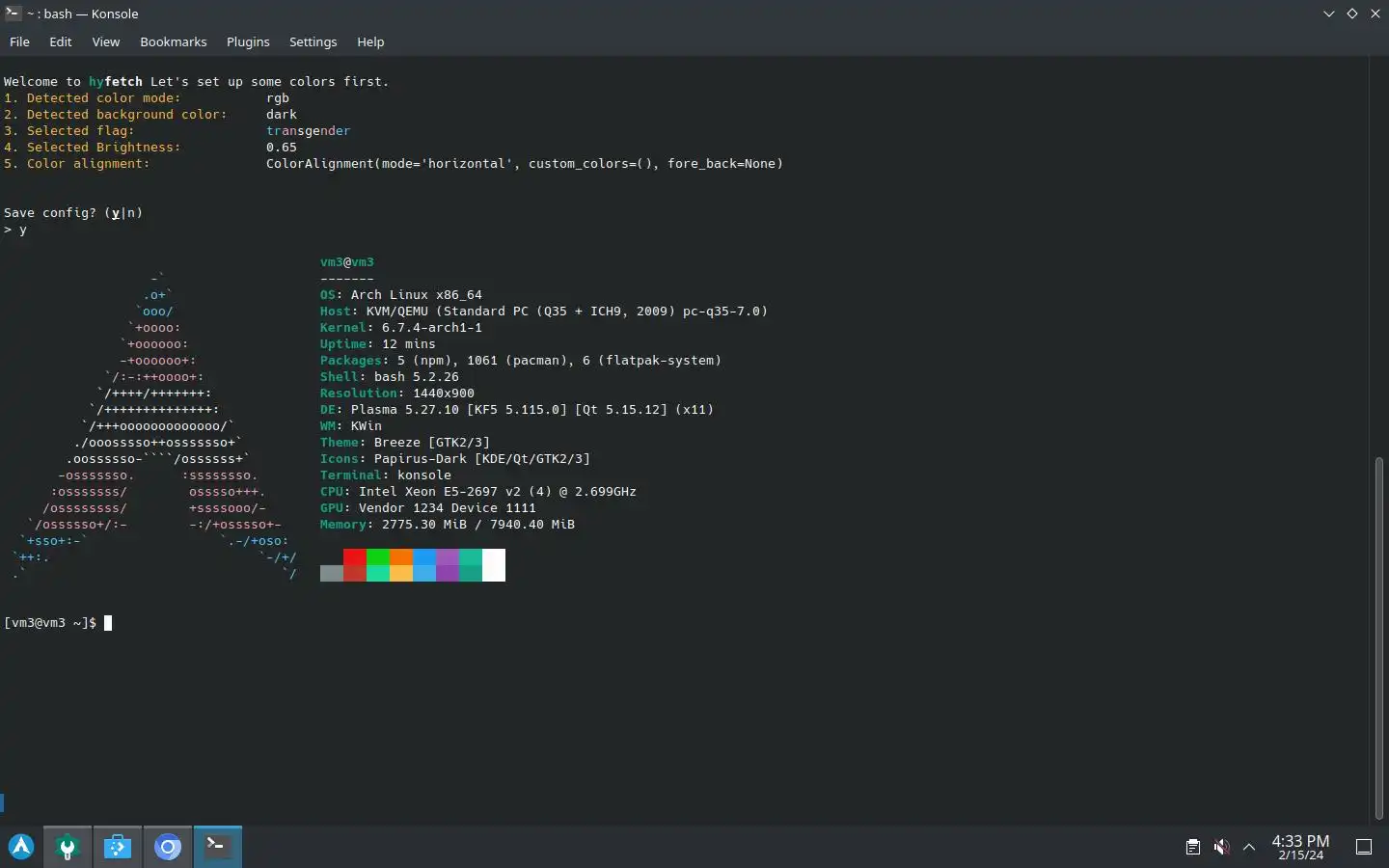1389x868 pixels.
Task: Click the 'Shell: bash 5.2.26' line
Action: pyautogui.click(x=390, y=377)
